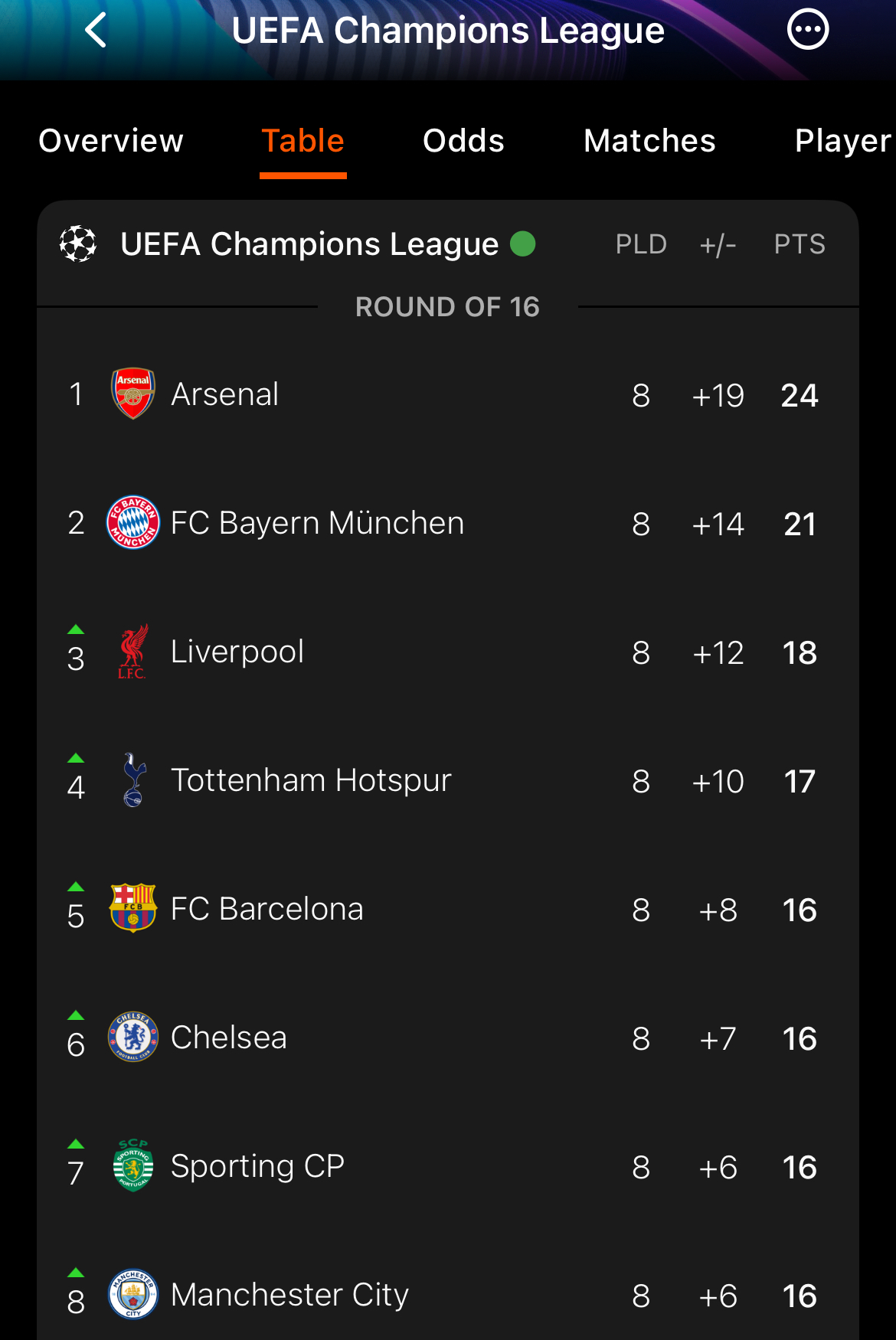This screenshot has width=896, height=1340.
Task: Tap the Champions League ball icon
Action: [78, 244]
